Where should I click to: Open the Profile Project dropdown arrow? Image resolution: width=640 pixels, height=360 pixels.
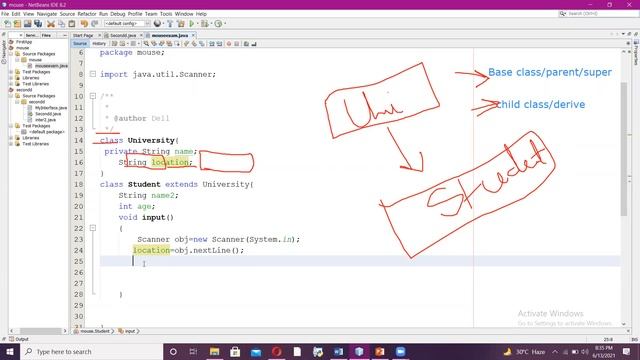(x=225, y=24)
